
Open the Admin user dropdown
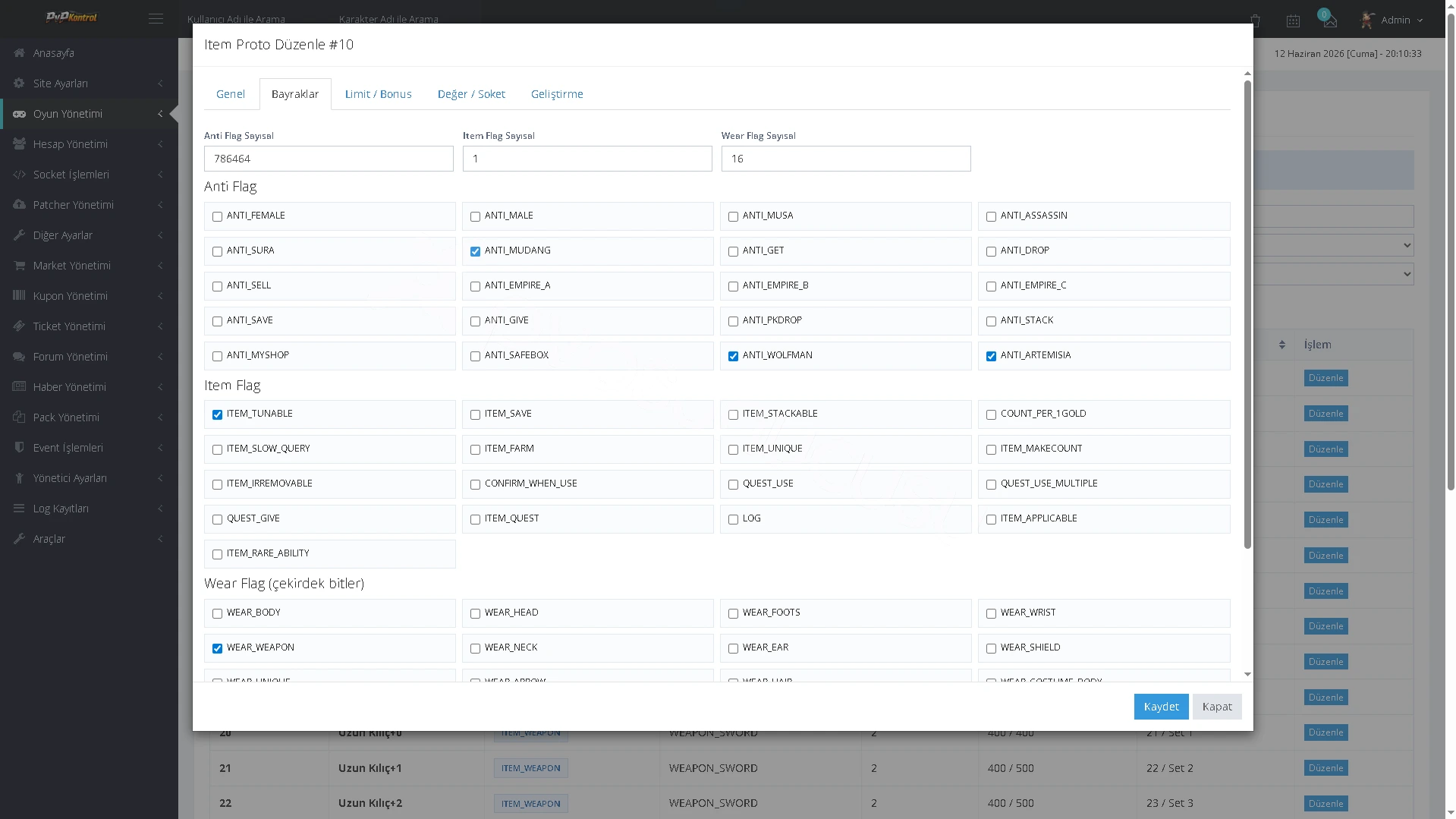tap(1392, 20)
